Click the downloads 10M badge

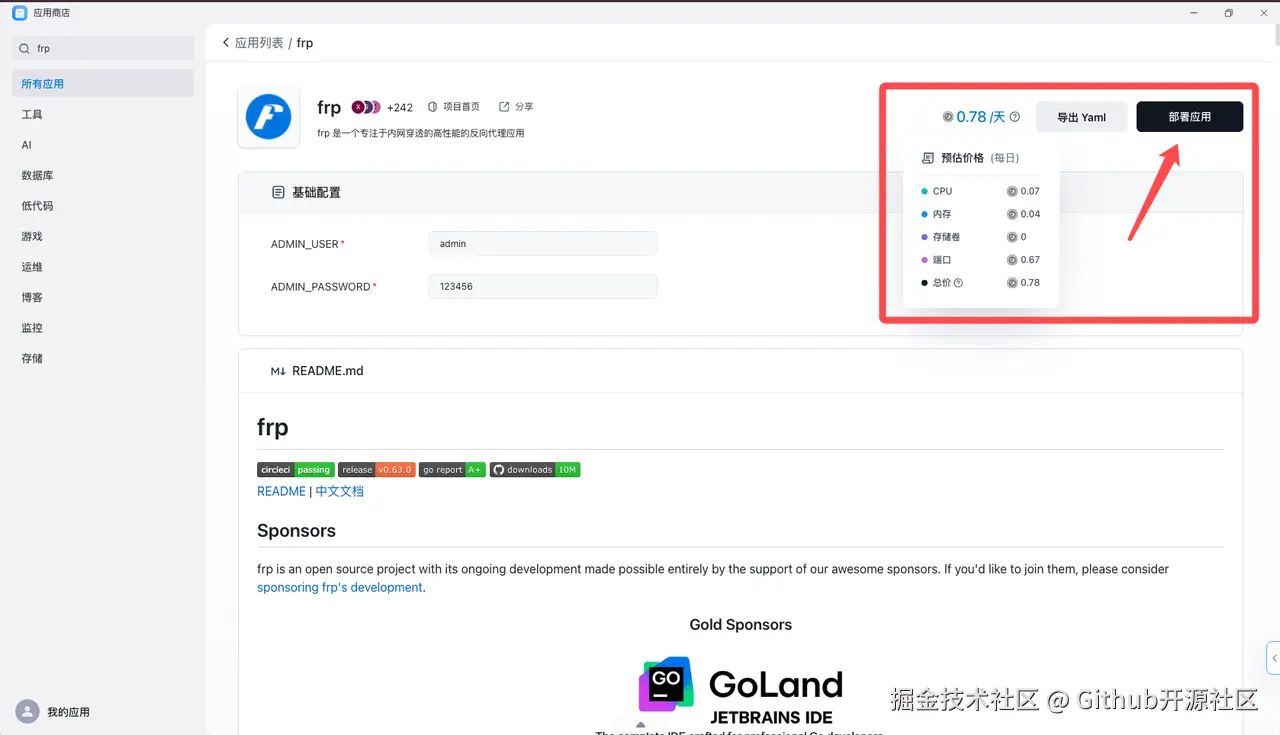tap(535, 470)
